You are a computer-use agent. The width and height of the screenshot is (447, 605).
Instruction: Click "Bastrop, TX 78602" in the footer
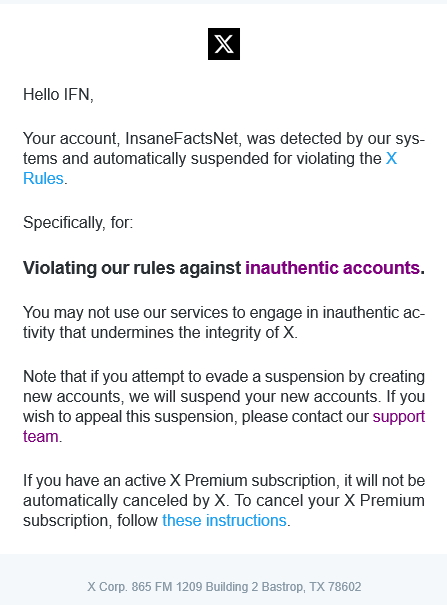click(311, 587)
